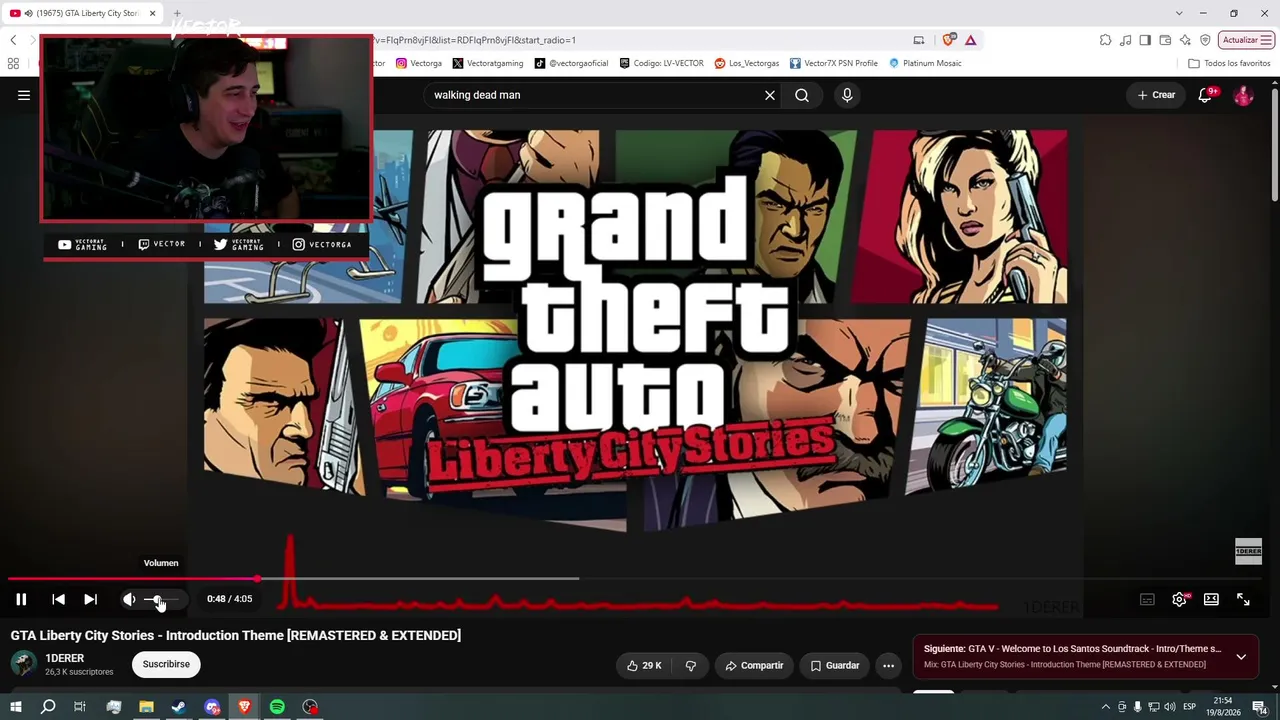Open the browser apps grid icon
Viewport: 1280px width, 720px height.
click(x=13, y=63)
